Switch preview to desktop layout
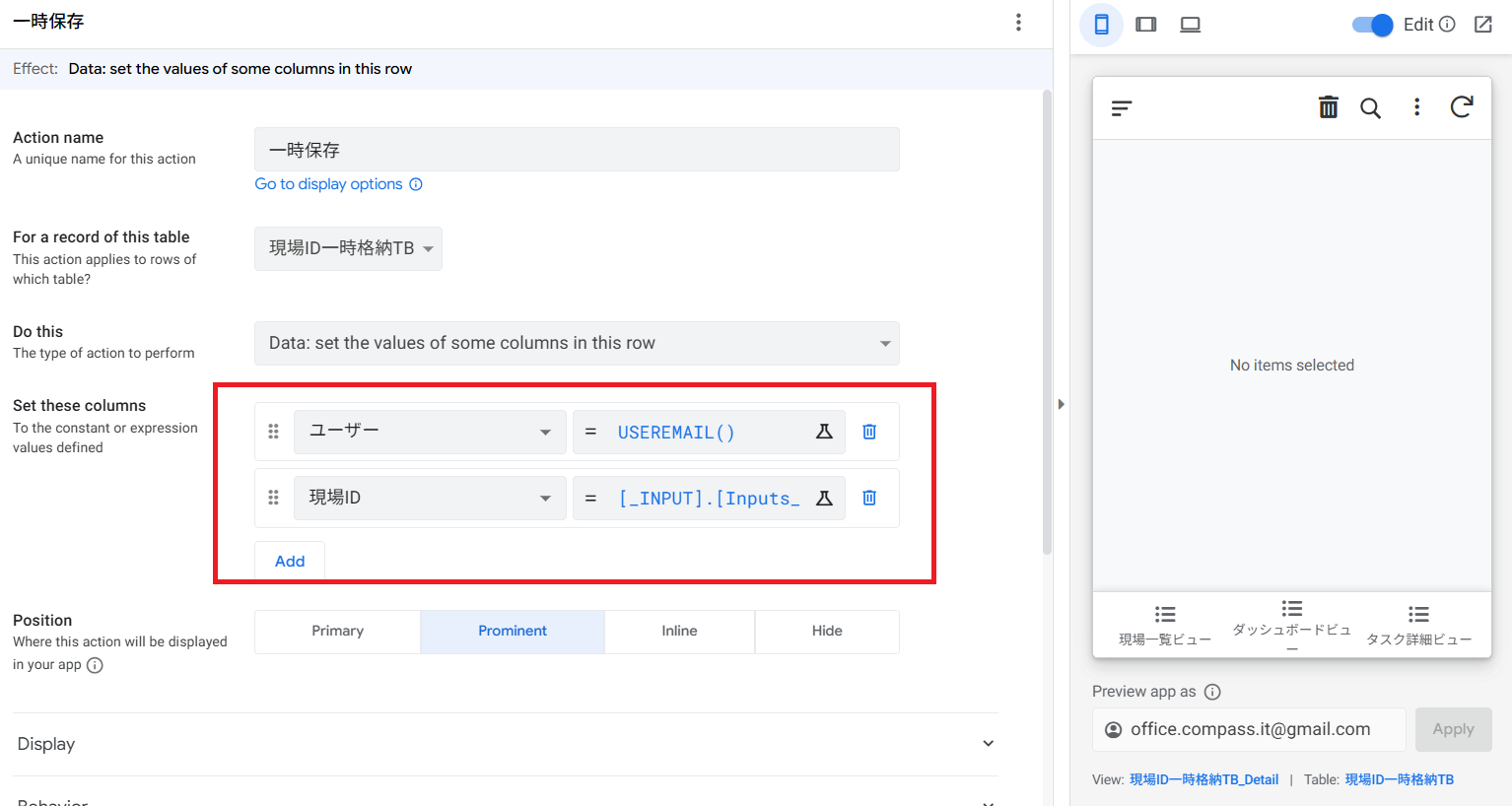The image size is (1512, 806). (1191, 25)
